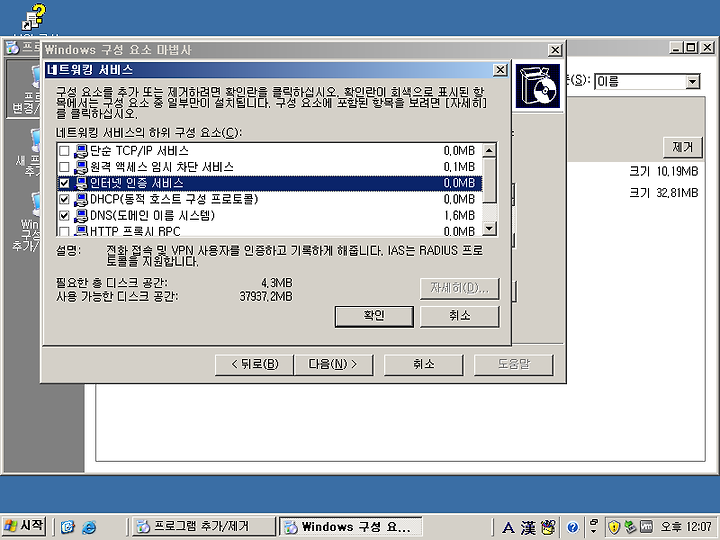Click 취소 in the 네트워킹 서비스 dialog
Image resolution: width=720 pixels, height=540 pixels.
point(459,316)
